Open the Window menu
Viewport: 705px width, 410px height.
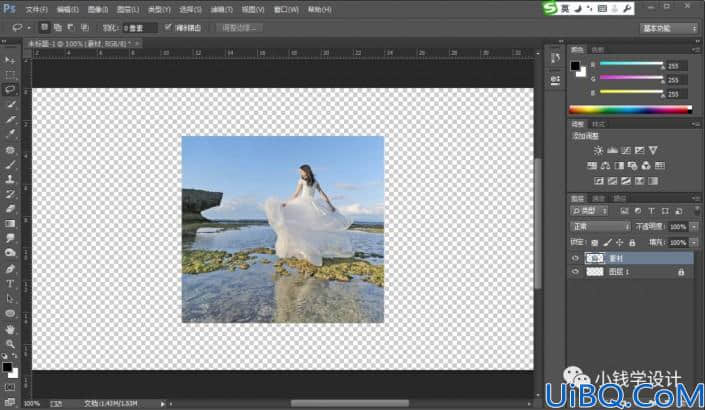click(286, 9)
